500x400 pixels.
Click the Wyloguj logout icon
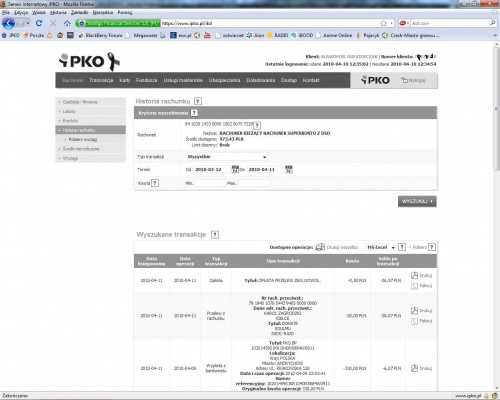pyautogui.click(x=404, y=80)
